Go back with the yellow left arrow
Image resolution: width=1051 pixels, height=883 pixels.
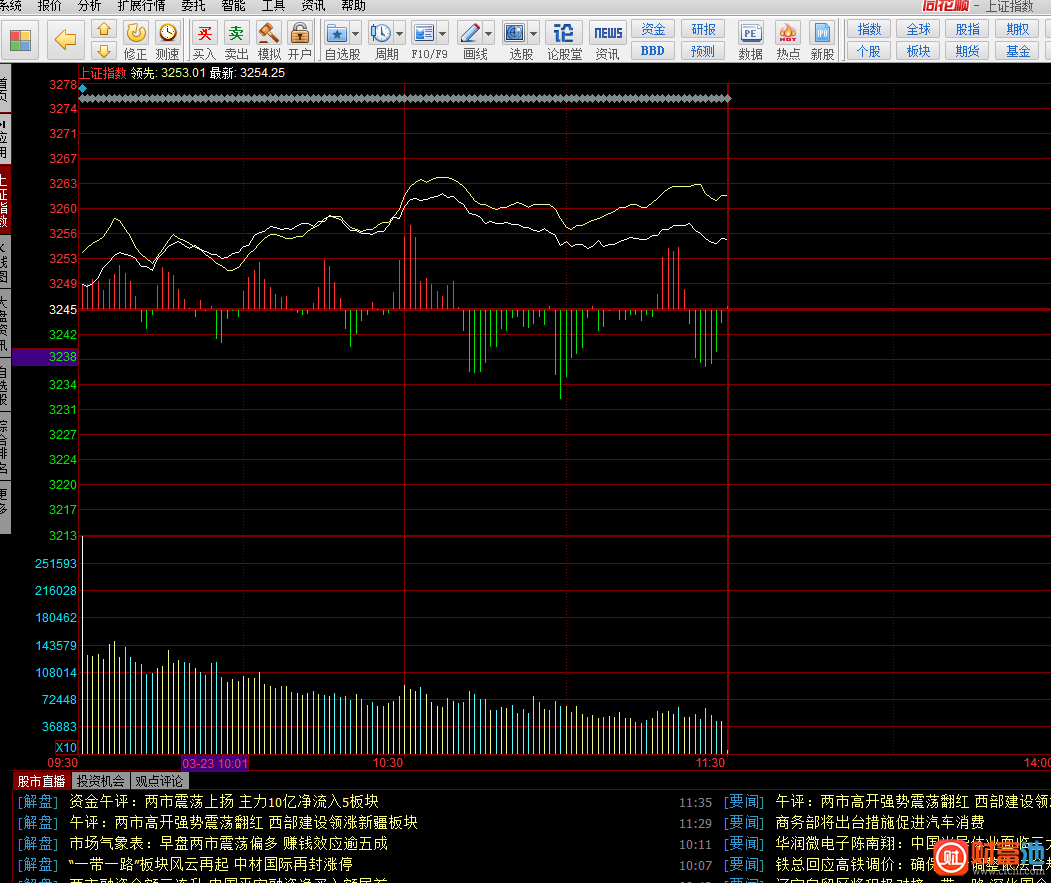pos(65,40)
